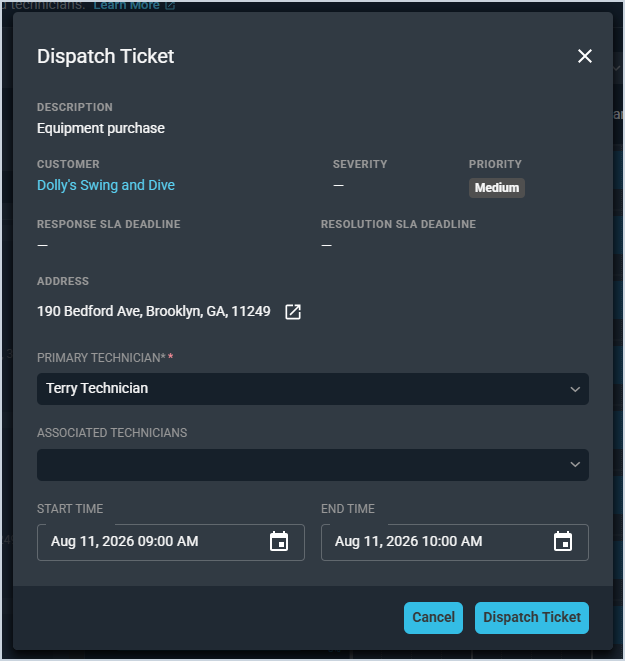Click the empty Associated Technicians field
Screen dimensions: 625x661
tap(313, 465)
